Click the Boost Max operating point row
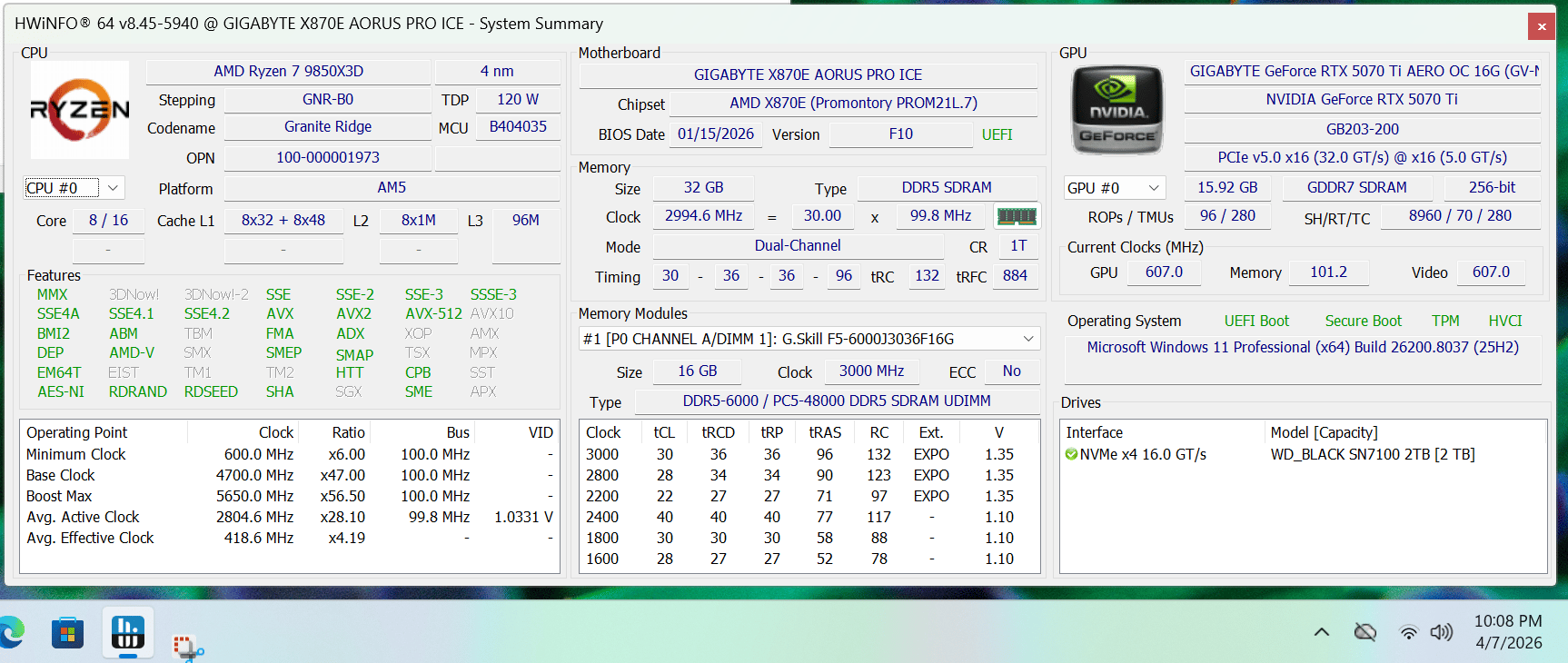Screen dimensions: 1568x663 (290, 496)
